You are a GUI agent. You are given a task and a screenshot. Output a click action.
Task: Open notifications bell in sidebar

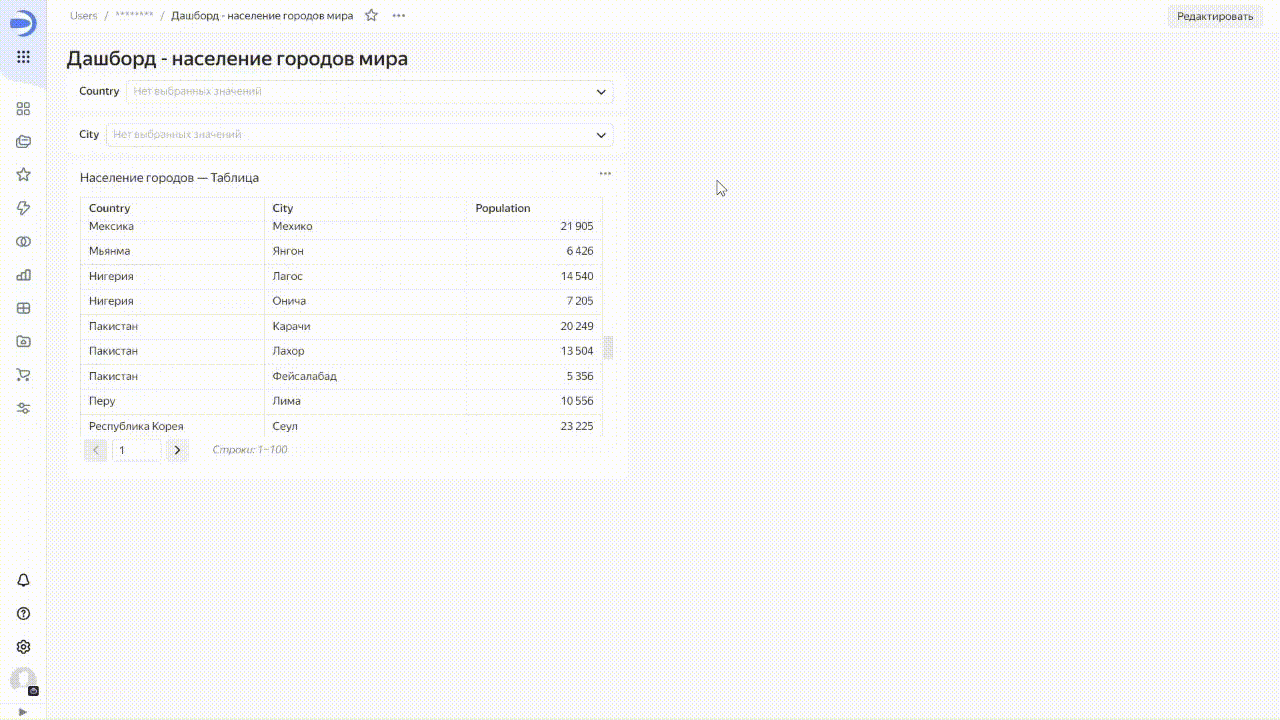pyautogui.click(x=23, y=581)
